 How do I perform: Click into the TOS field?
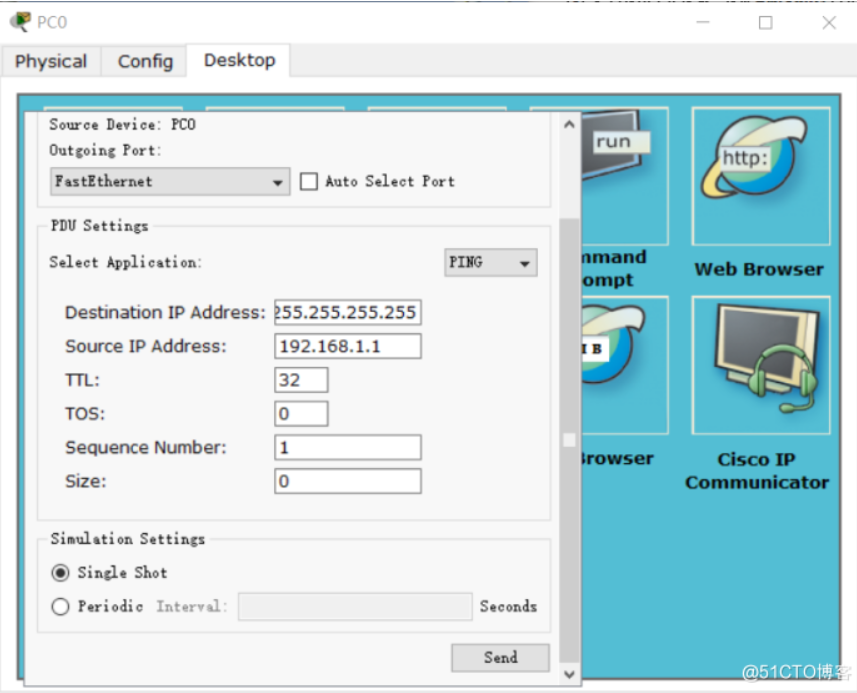click(301, 414)
